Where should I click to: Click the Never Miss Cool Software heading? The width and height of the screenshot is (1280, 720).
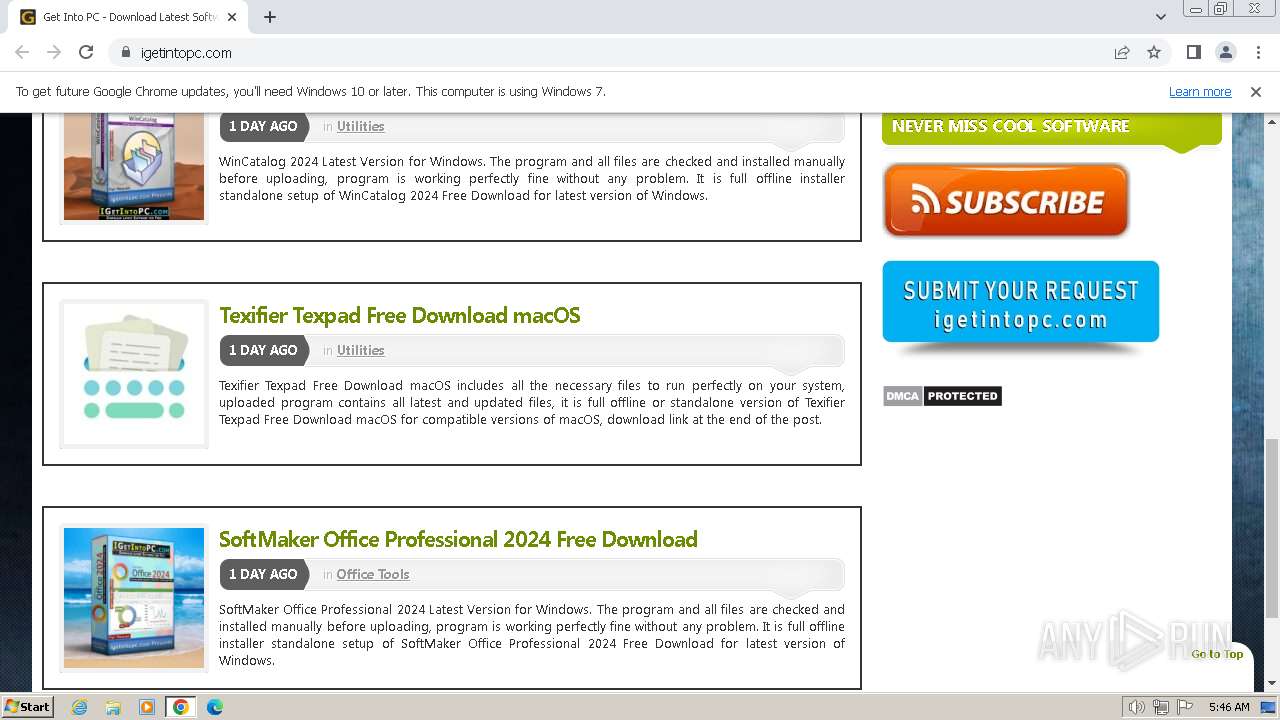pos(1010,126)
